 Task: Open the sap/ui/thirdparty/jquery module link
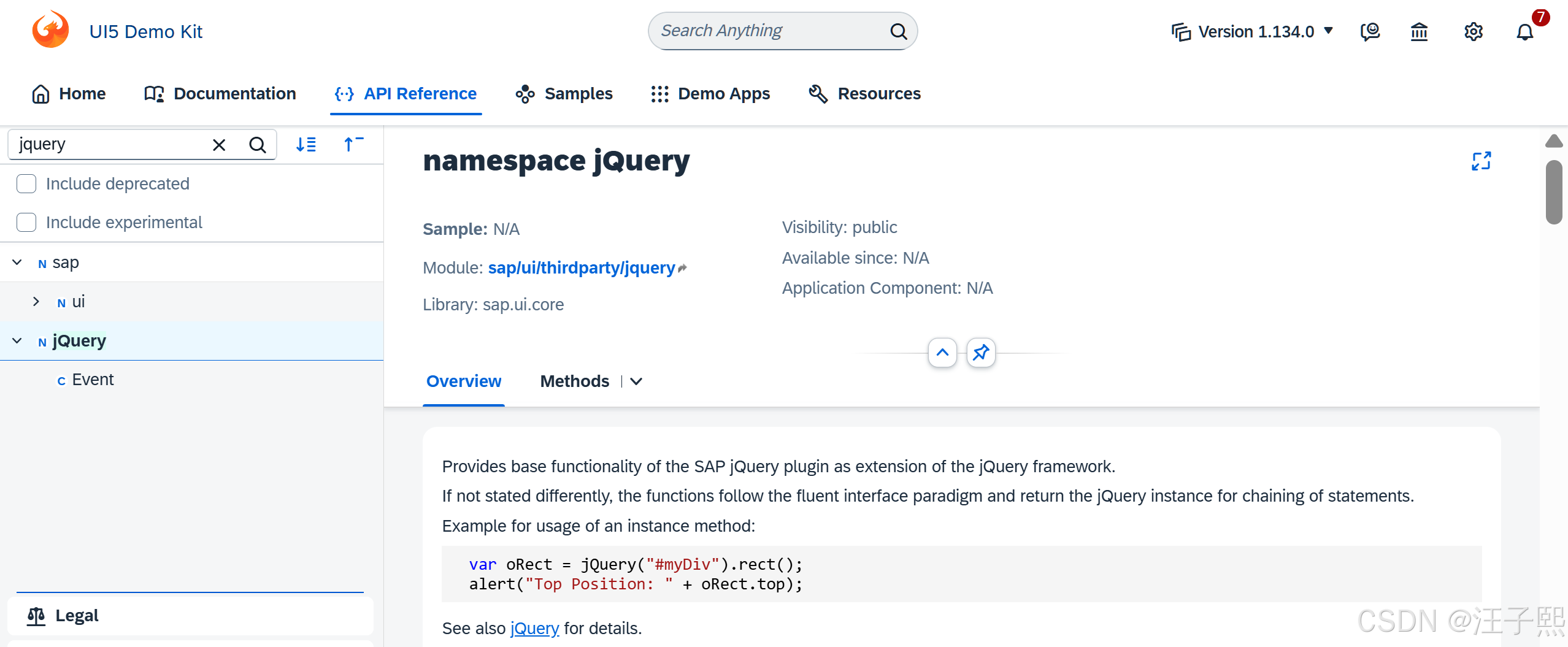point(581,268)
